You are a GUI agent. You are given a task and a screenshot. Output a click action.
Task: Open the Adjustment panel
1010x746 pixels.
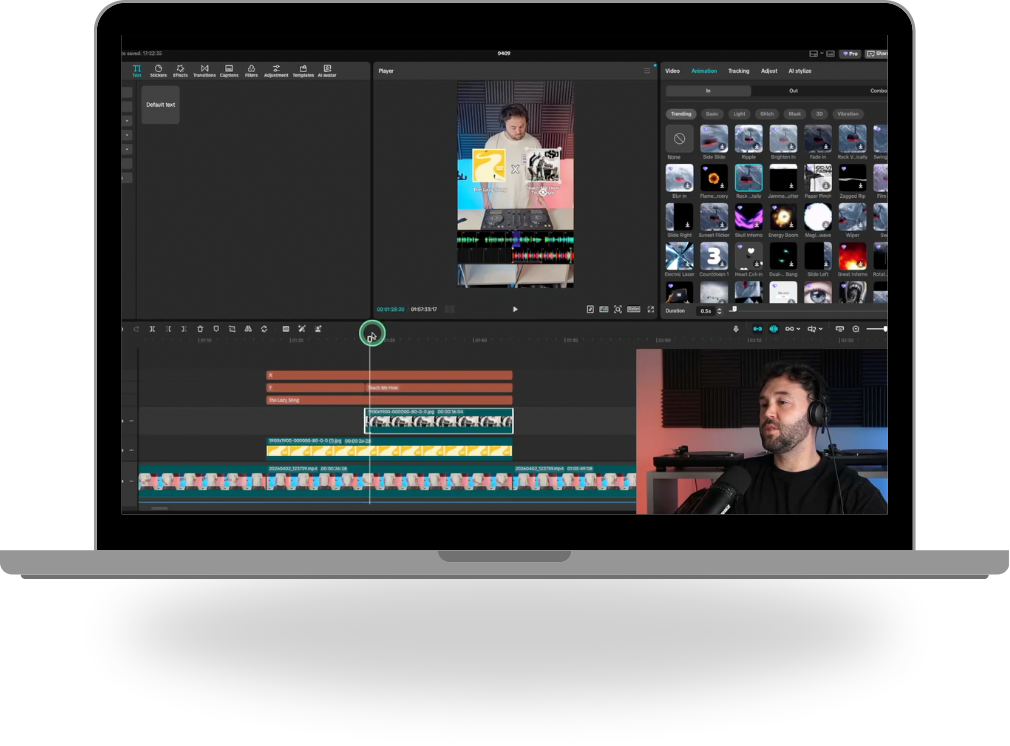click(x=276, y=71)
